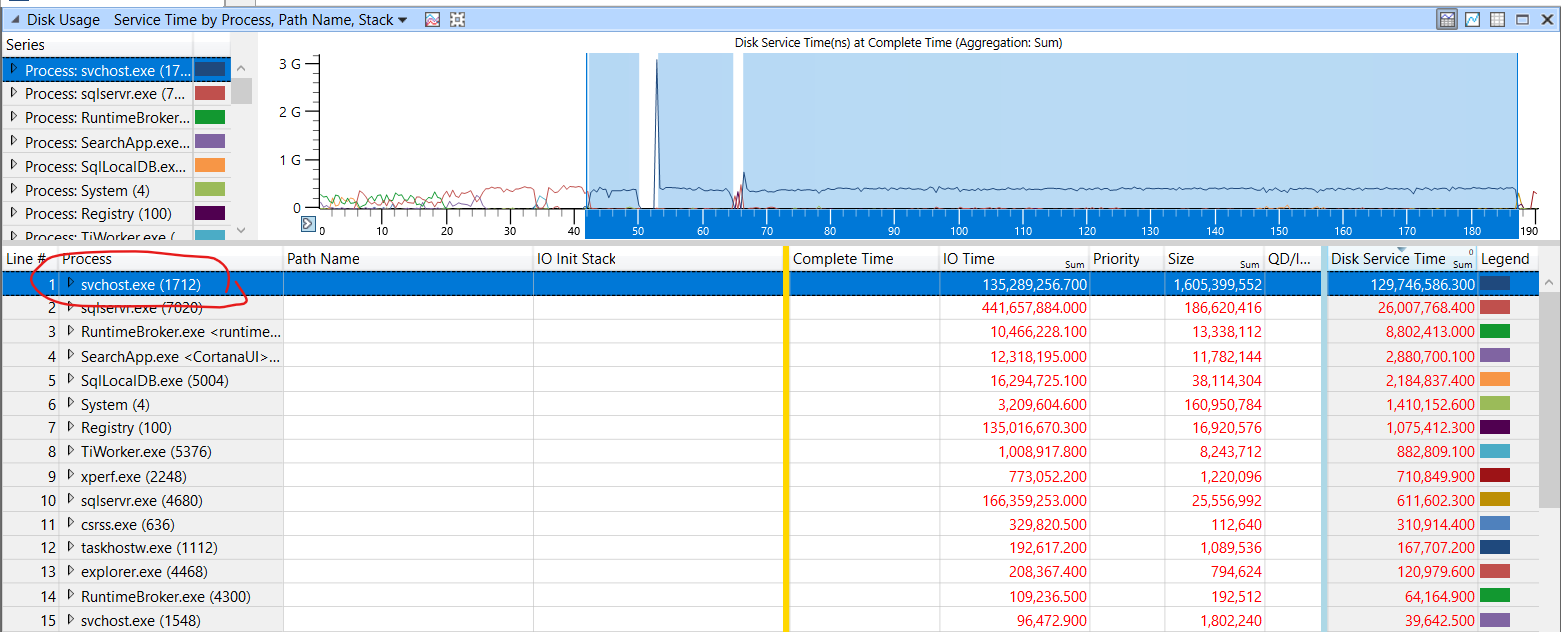Screen dimensions: 1561x632
Task: Click the Series panel vertical scrollbar
Action: (x=241, y=90)
